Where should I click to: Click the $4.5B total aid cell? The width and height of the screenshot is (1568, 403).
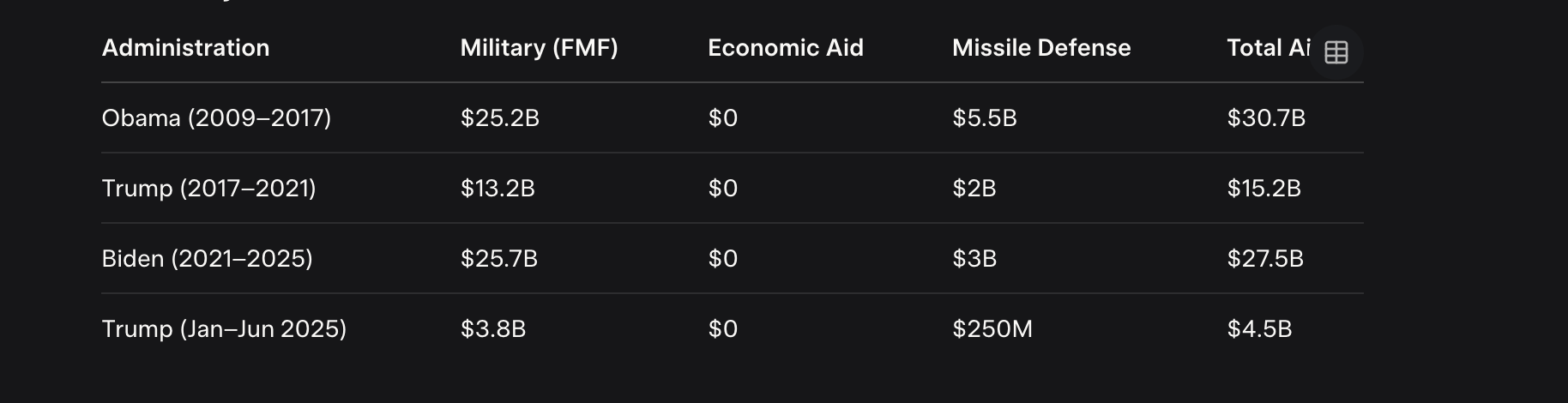pyautogui.click(x=1259, y=329)
